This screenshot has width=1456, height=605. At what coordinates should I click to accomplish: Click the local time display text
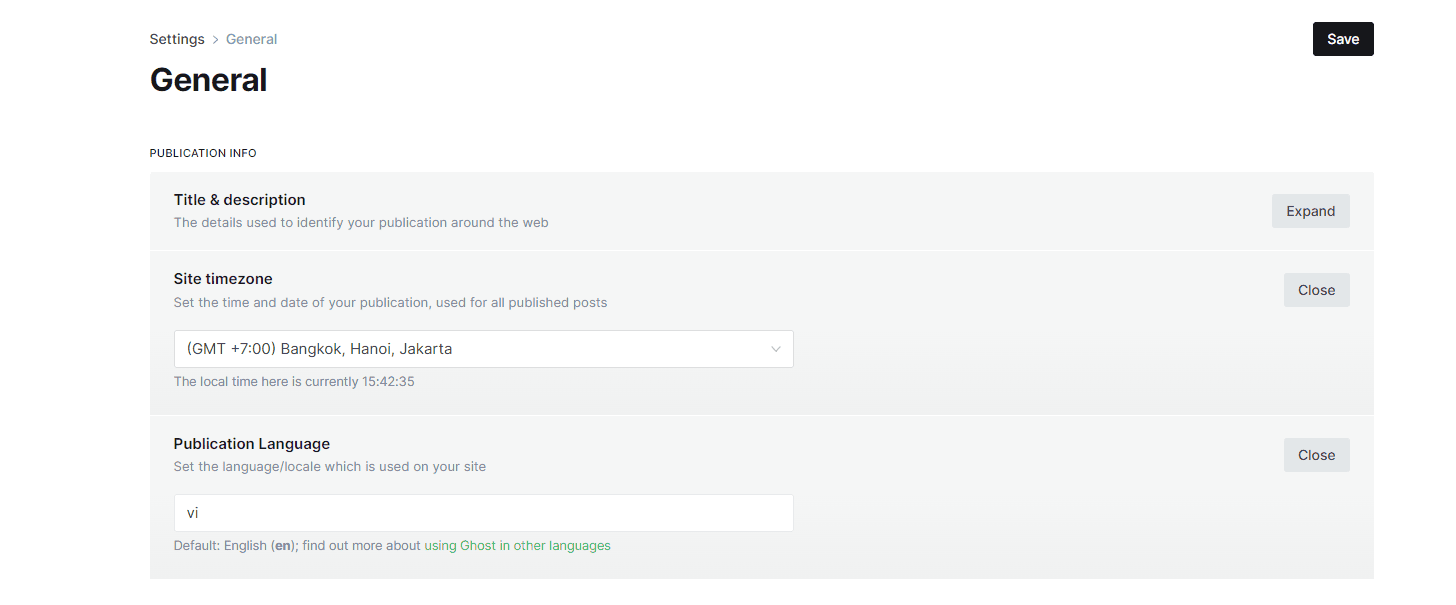coord(293,381)
